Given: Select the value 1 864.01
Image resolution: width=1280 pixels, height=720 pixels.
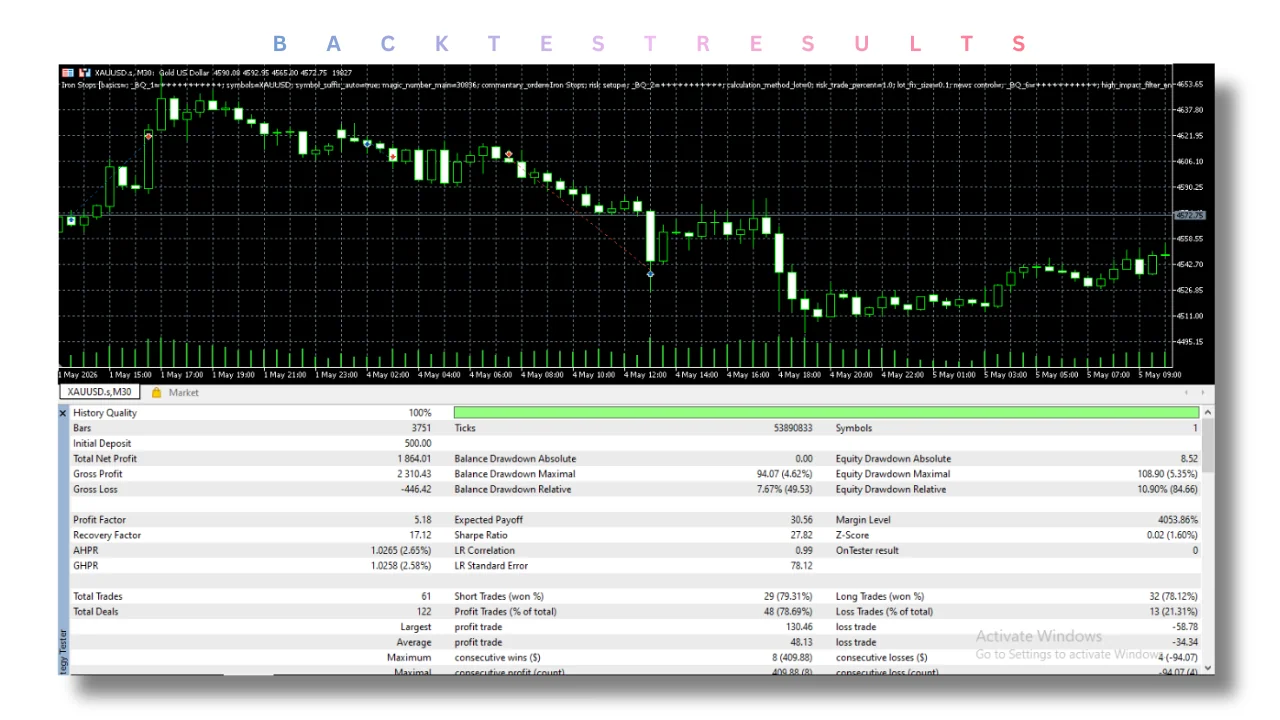Looking at the screenshot, I should (x=414, y=459).
